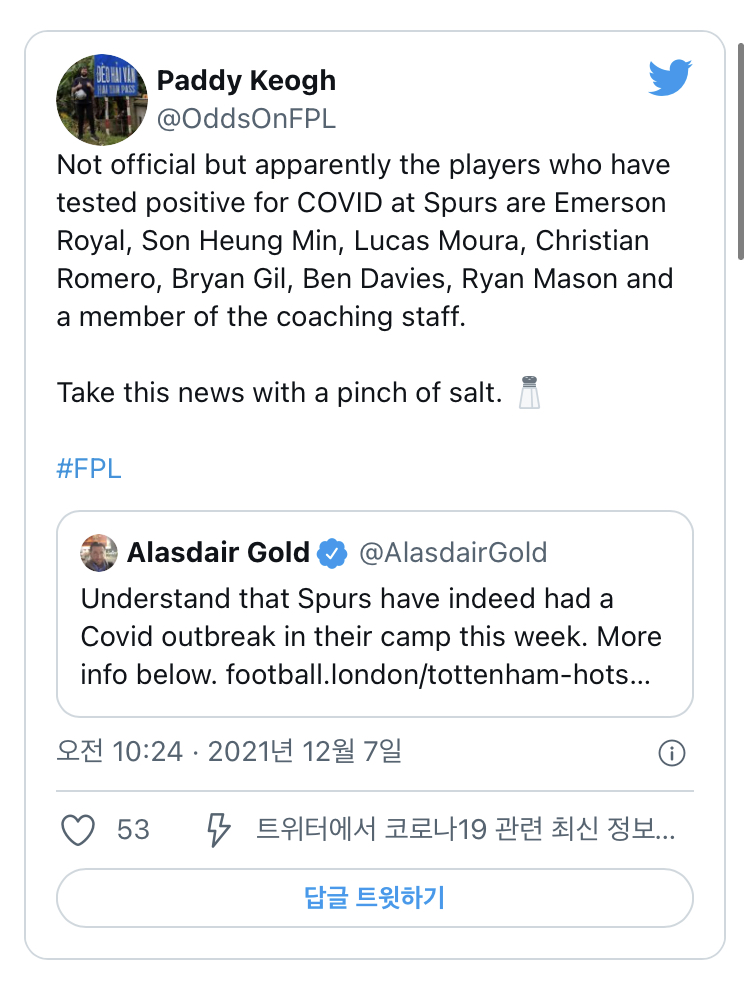Like the tweet with the heart icon
750x988 pixels.
(78, 830)
